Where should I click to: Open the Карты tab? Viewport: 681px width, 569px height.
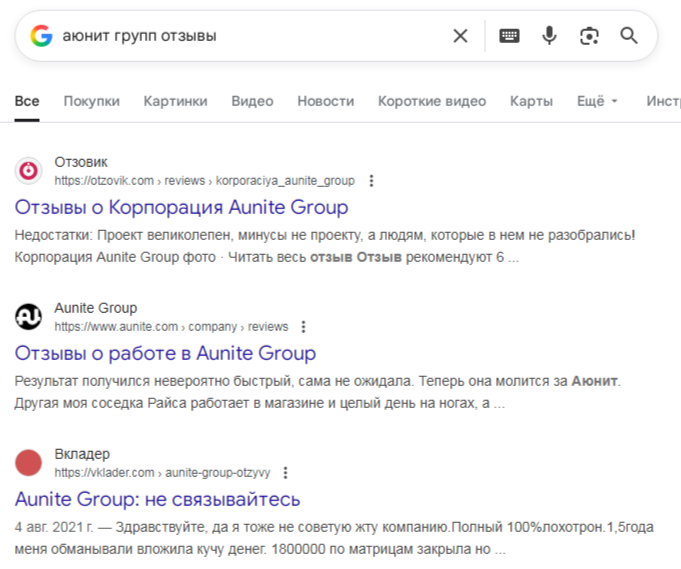click(531, 101)
